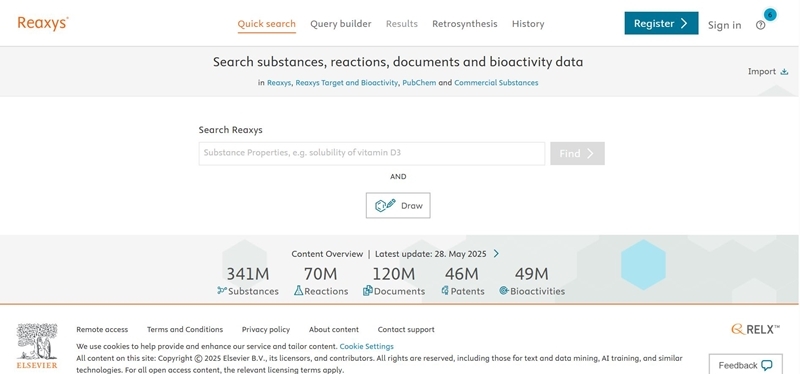Click the 120M documents count
Viewport: 800px width, 374px height.
point(393,274)
